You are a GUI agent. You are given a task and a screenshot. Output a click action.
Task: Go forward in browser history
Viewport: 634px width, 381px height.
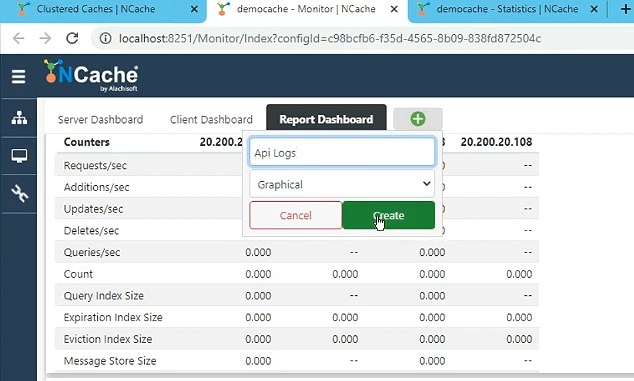[x=45, y=38]
